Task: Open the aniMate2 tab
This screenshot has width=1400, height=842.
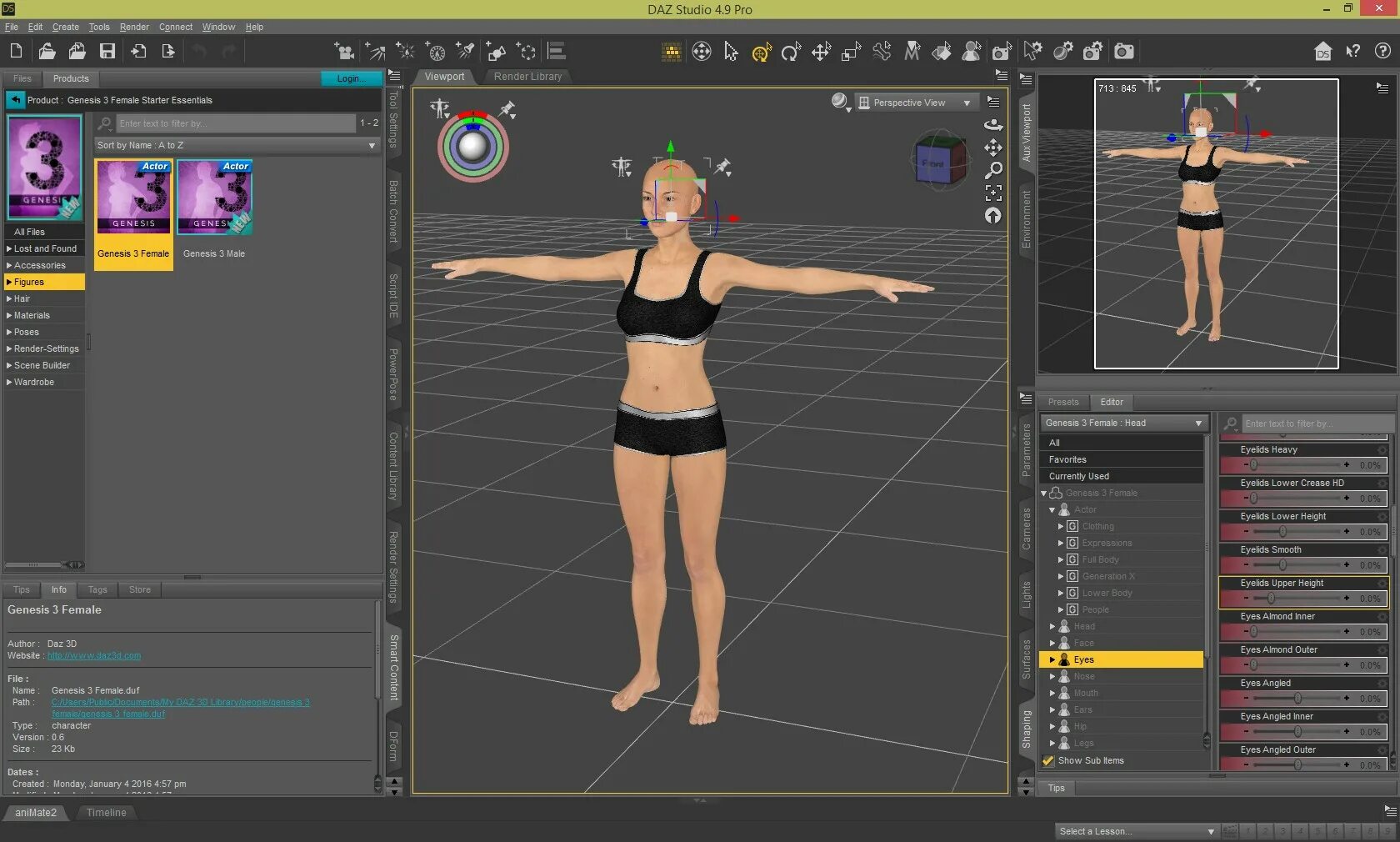Action: pyautogui.click(x=36, y=813)
